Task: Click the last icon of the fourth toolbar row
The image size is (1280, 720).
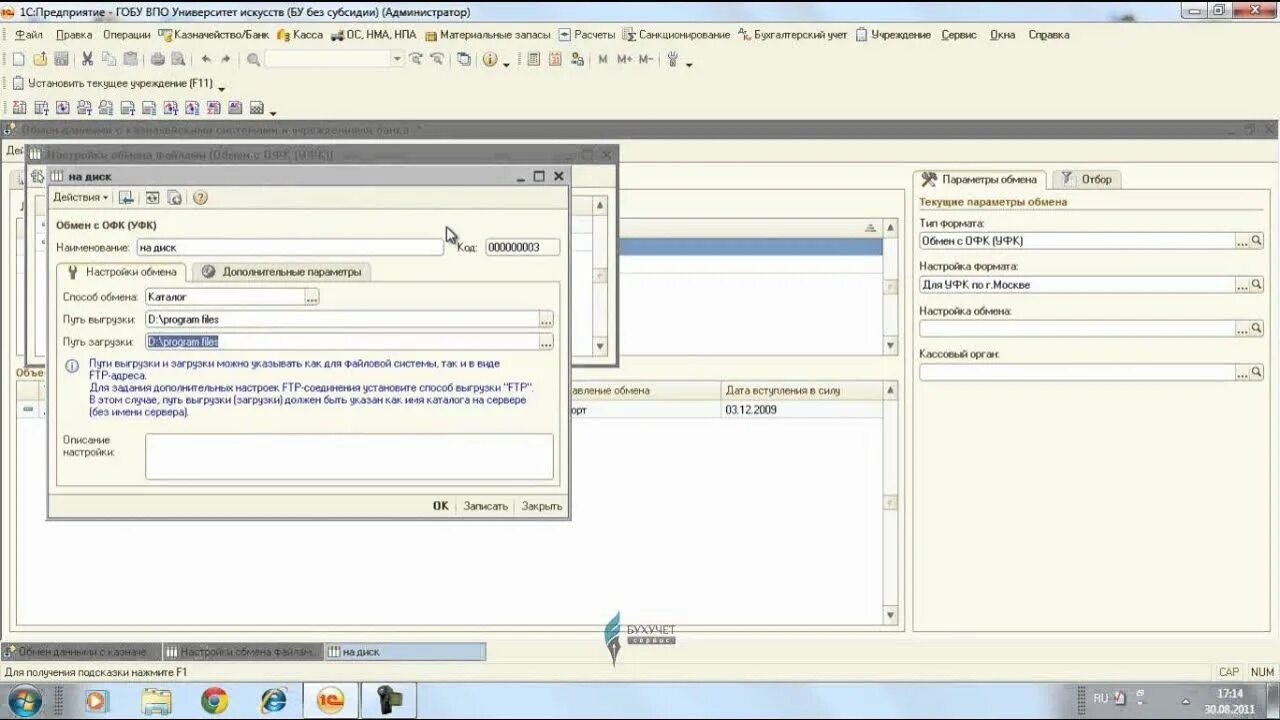Action: point(257,108)
